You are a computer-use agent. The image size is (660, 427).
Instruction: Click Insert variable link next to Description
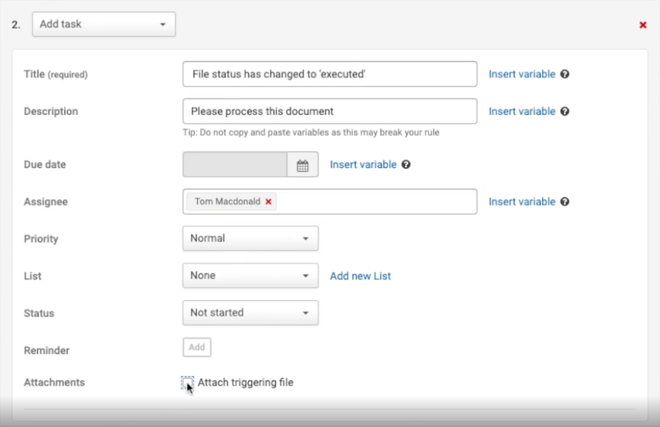click(521, 111)
